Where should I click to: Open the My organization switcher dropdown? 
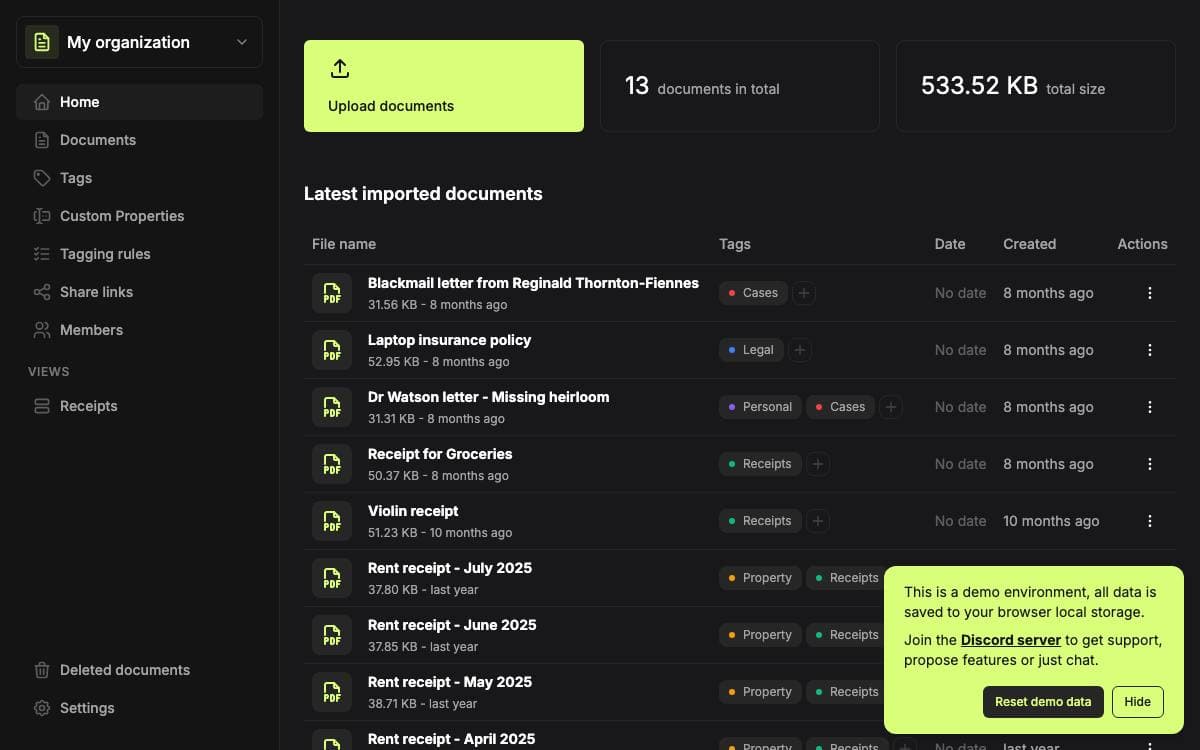pyautogui.click(x=139, y=42)
